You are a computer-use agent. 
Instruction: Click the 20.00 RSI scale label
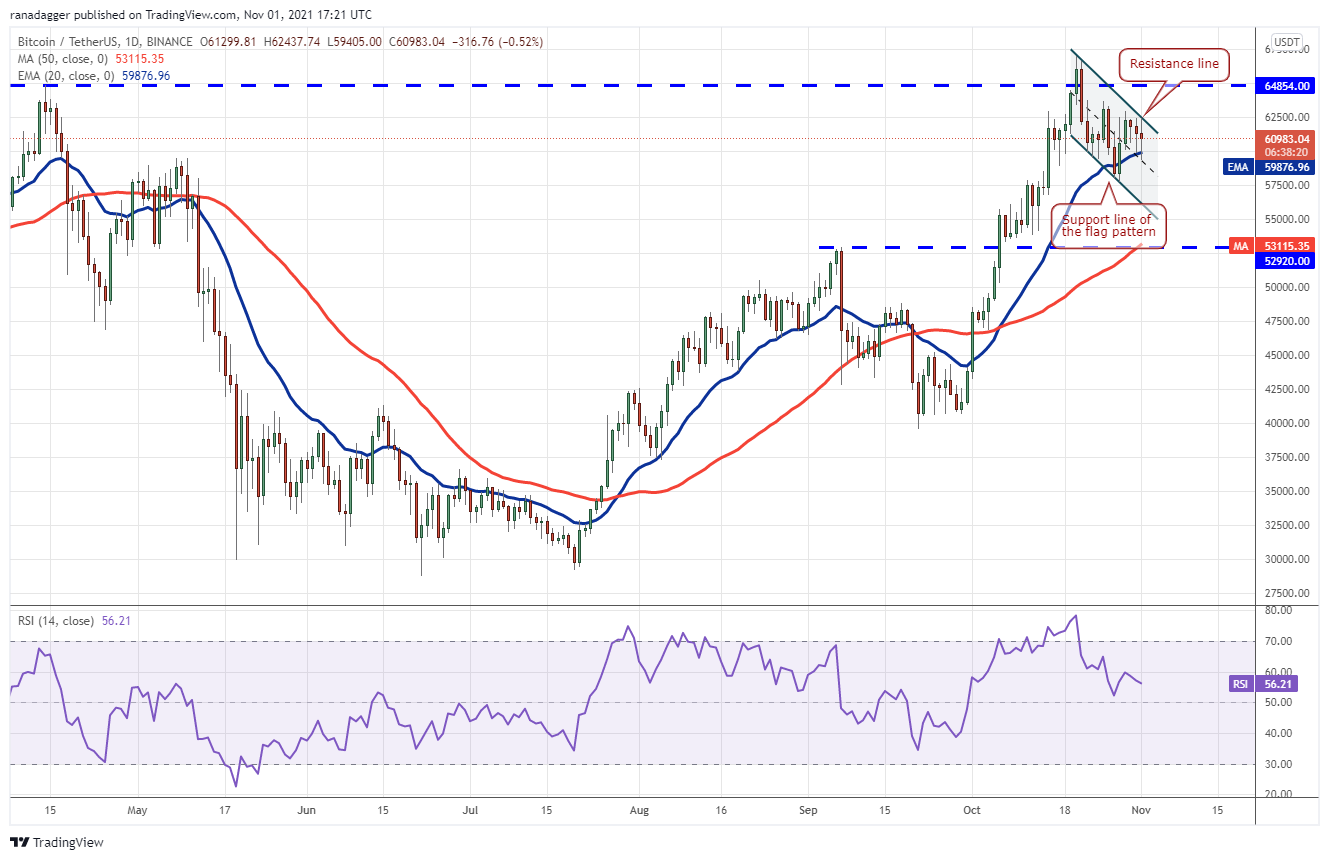(1276, 794)
